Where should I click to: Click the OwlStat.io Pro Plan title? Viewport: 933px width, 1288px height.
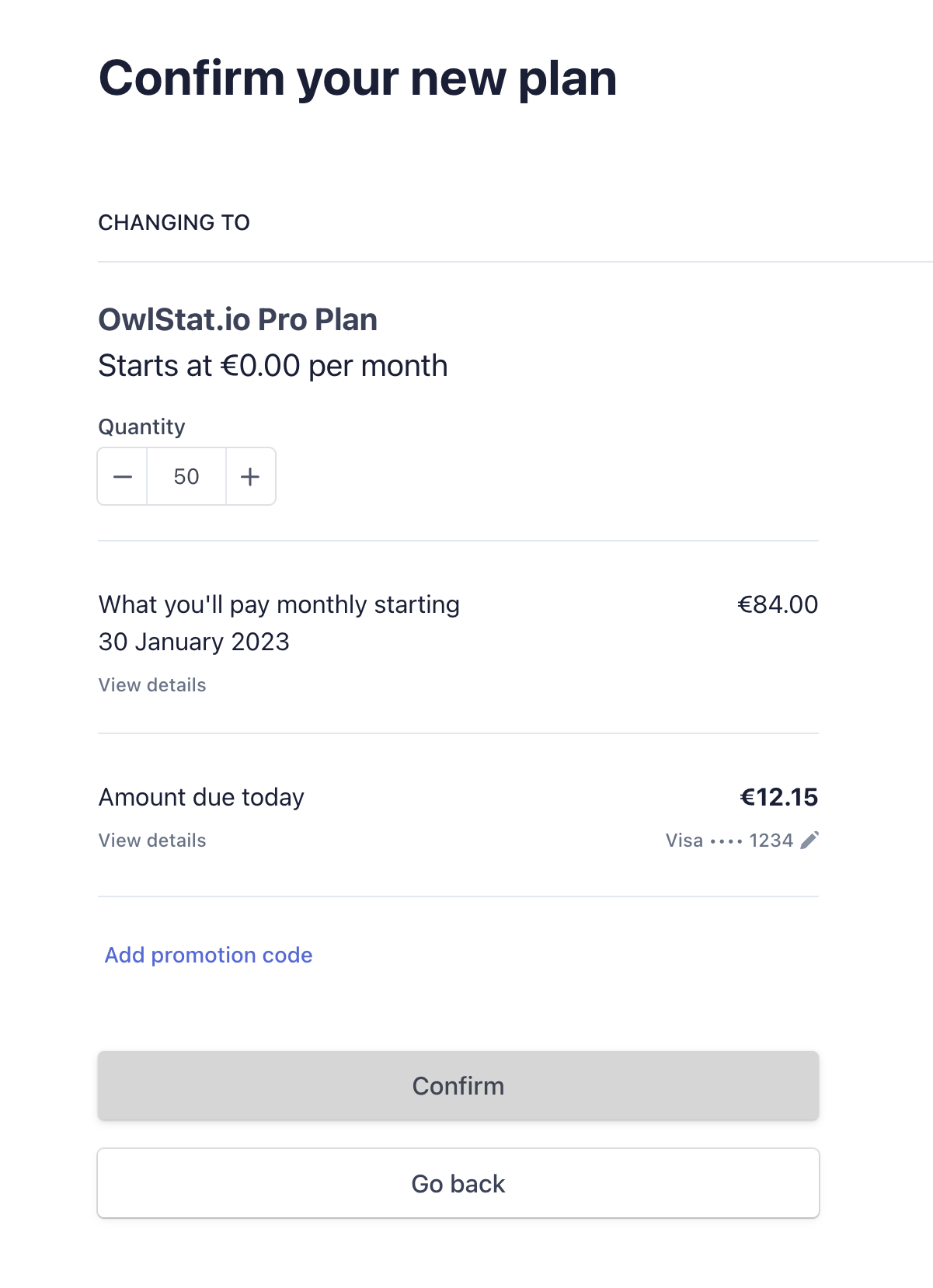pos(238,319)
